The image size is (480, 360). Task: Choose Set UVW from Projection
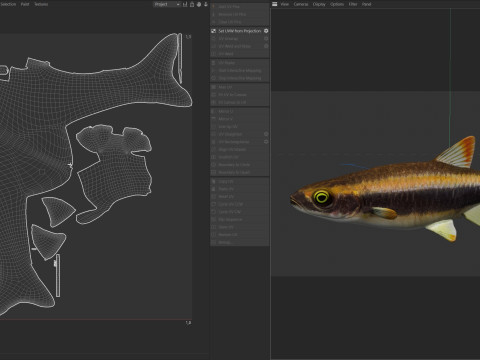click(x=240, y=31)
